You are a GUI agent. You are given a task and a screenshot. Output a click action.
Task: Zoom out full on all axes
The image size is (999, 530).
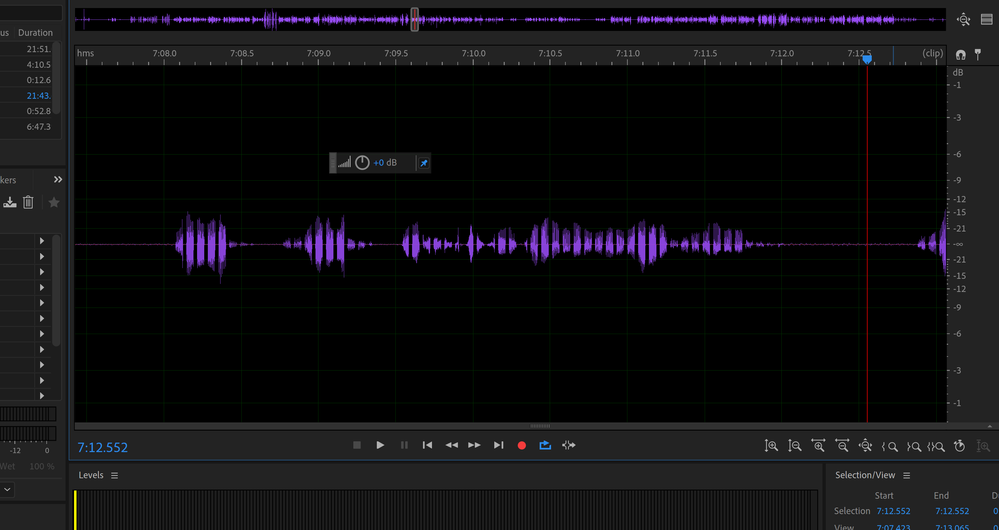point(865,446)
